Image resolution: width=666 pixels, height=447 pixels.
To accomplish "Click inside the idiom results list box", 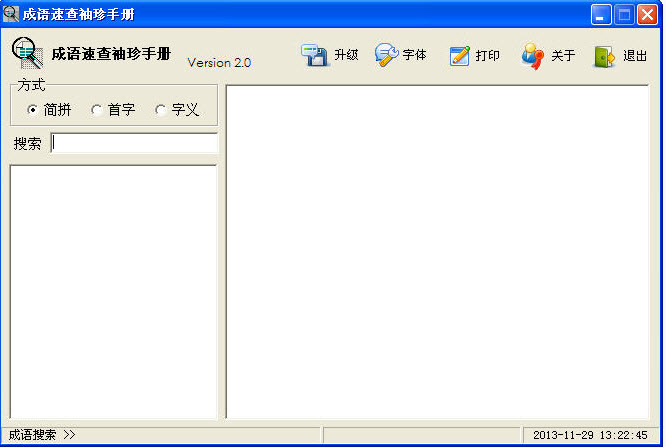I will [x=113, y=292].
